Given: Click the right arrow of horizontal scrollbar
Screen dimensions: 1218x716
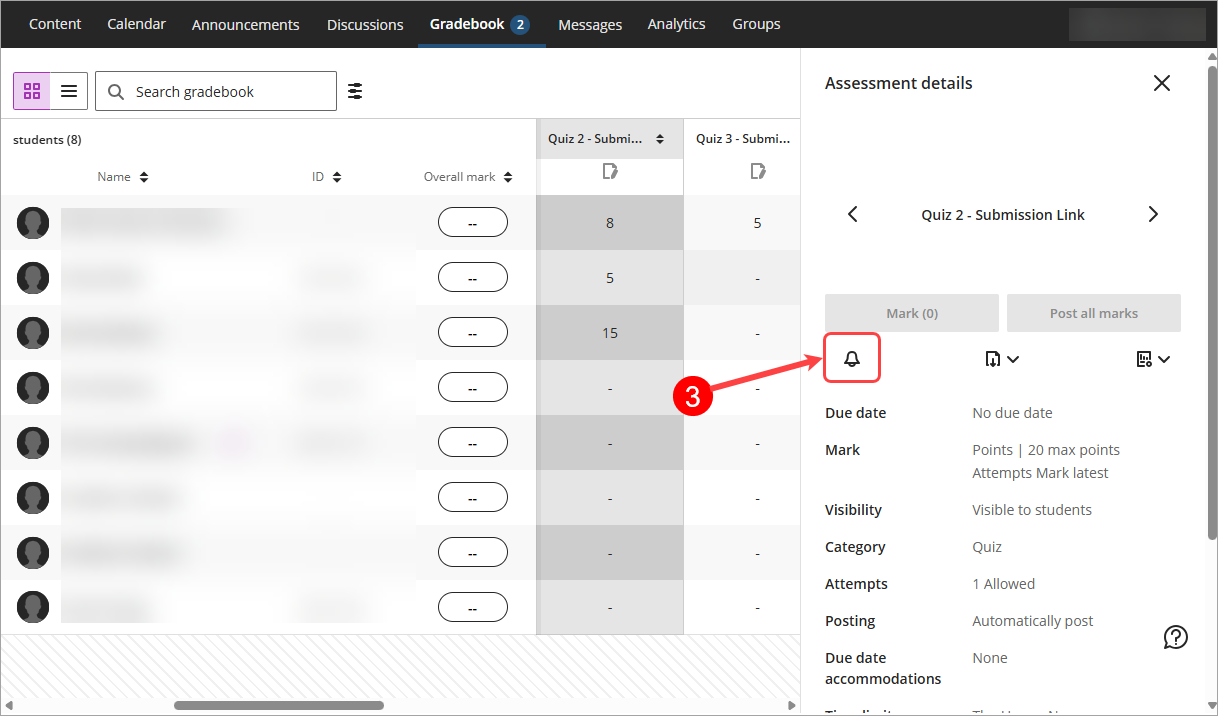Looking at the screenshot, I should coord(791,705).
